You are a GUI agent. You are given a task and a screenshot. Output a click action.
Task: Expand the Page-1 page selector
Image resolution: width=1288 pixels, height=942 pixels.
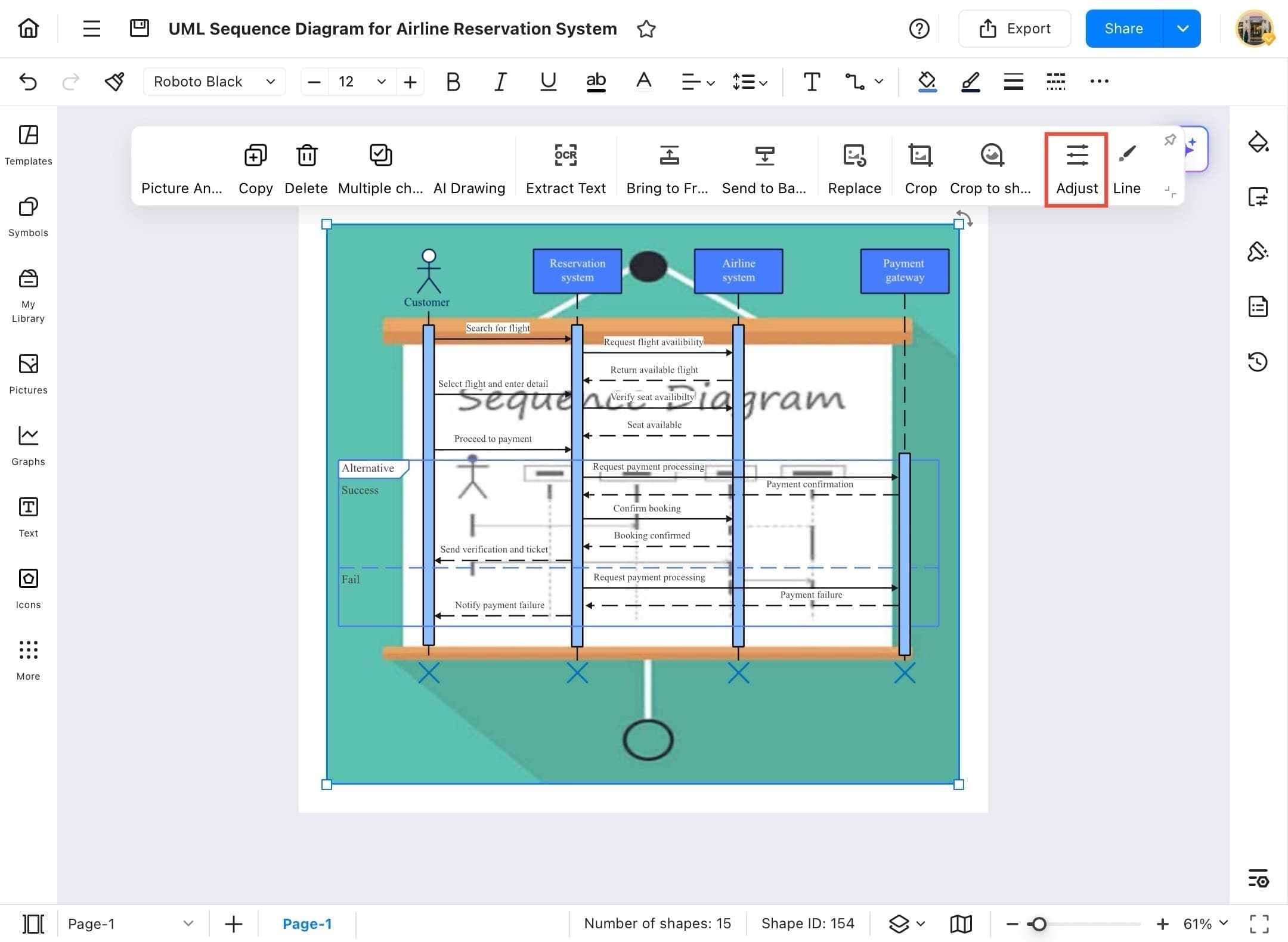pos(188,923)
